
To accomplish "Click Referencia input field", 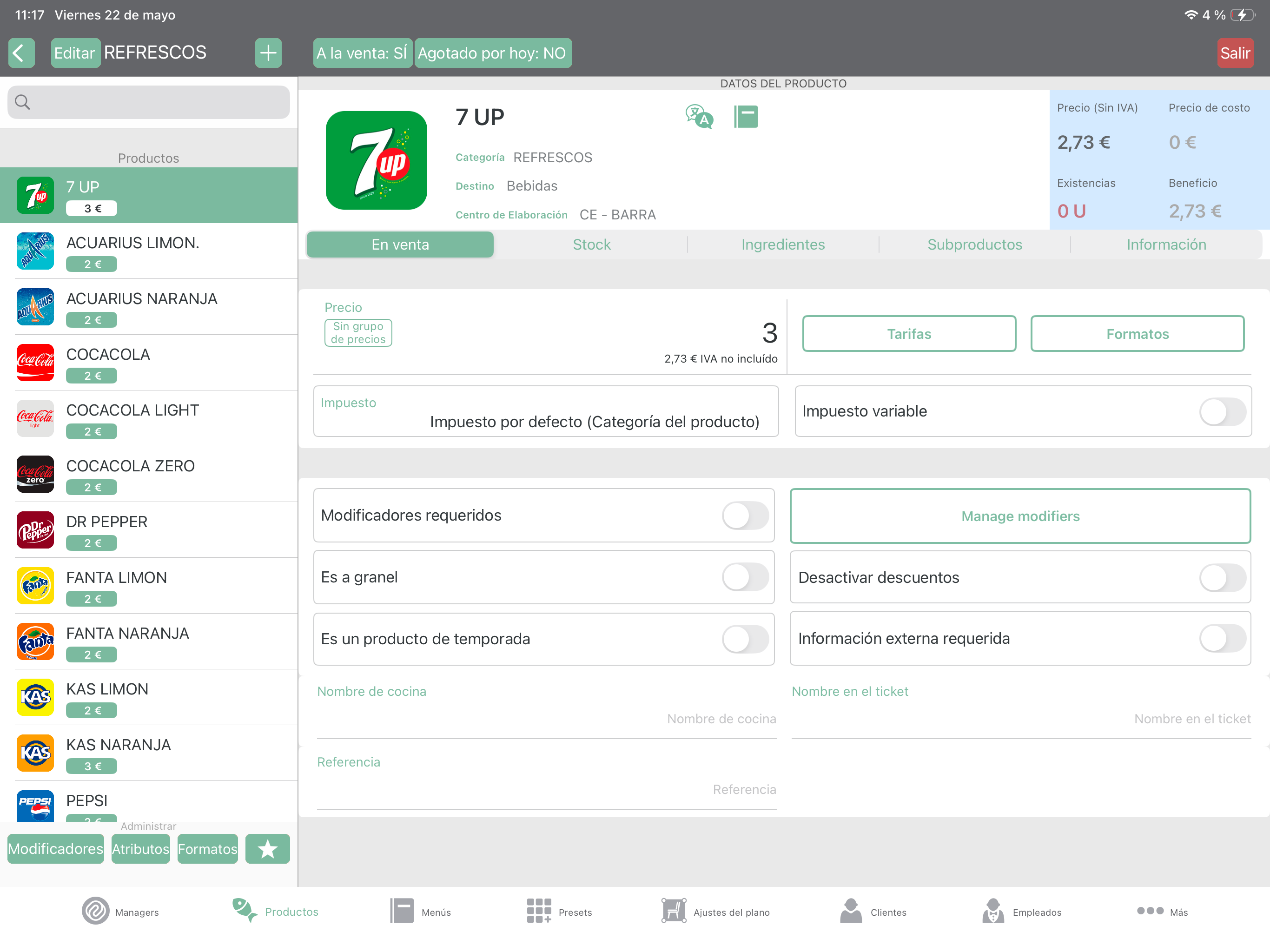I will point(546,789).
